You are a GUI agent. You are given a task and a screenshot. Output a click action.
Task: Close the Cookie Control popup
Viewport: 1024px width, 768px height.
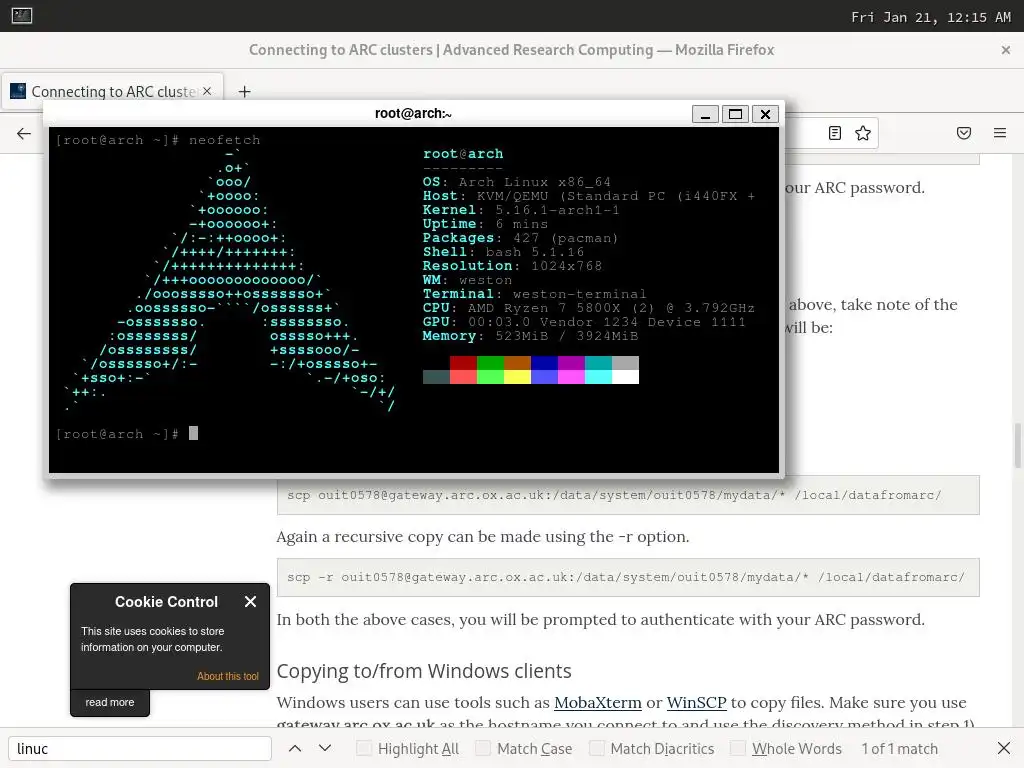pos(250,601)
